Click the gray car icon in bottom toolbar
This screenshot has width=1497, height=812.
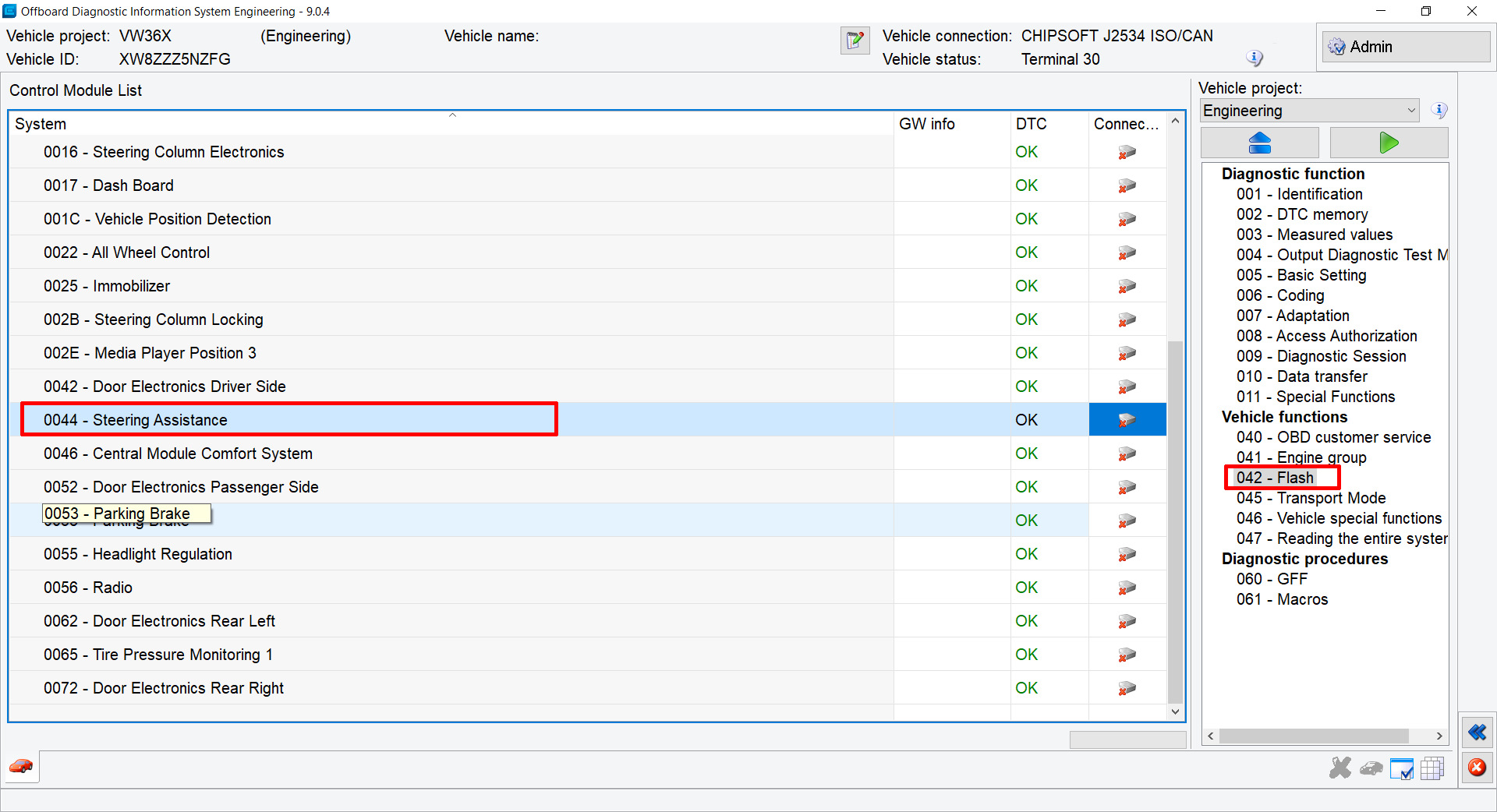click(1371, 769)
